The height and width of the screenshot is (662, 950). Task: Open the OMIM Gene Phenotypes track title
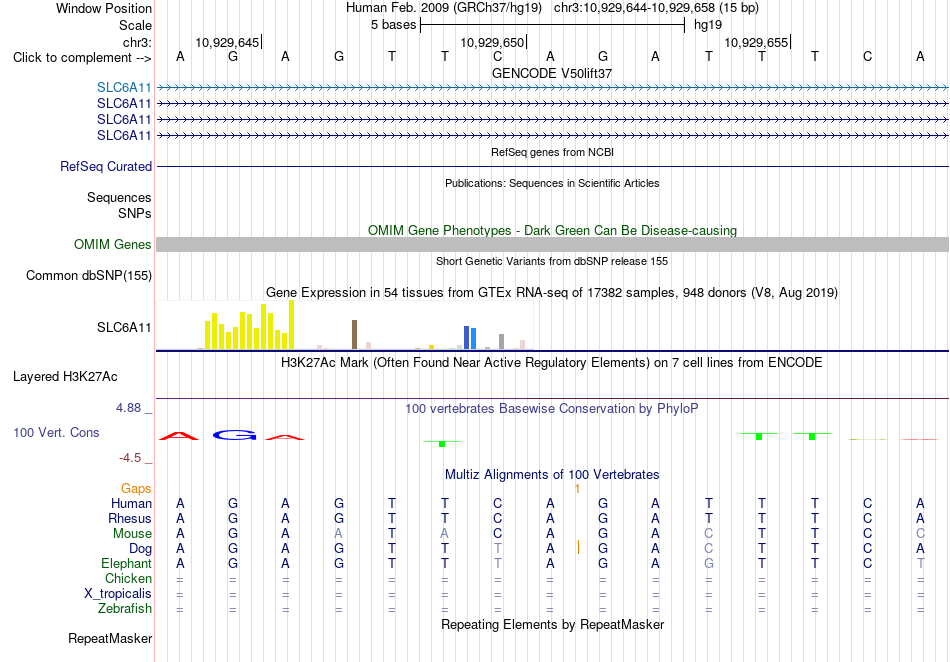coord(552,231)
